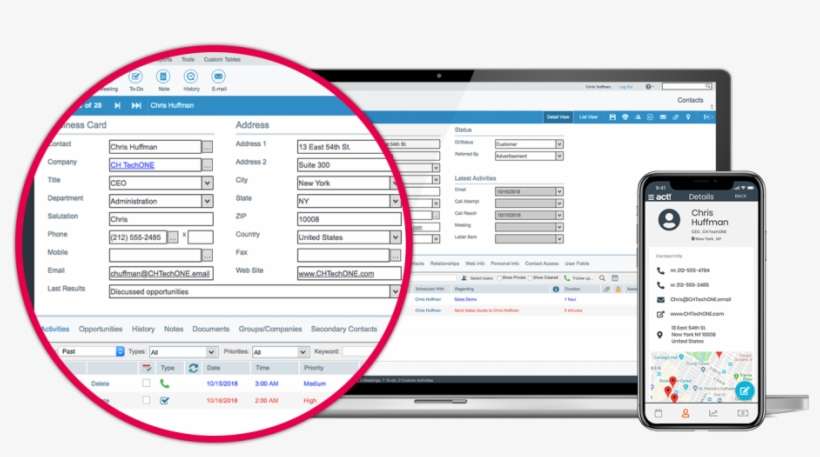Expand ID/Status Customer dropdown on laptop
Viewport: 820px width, 457px height.
point(559,144)
